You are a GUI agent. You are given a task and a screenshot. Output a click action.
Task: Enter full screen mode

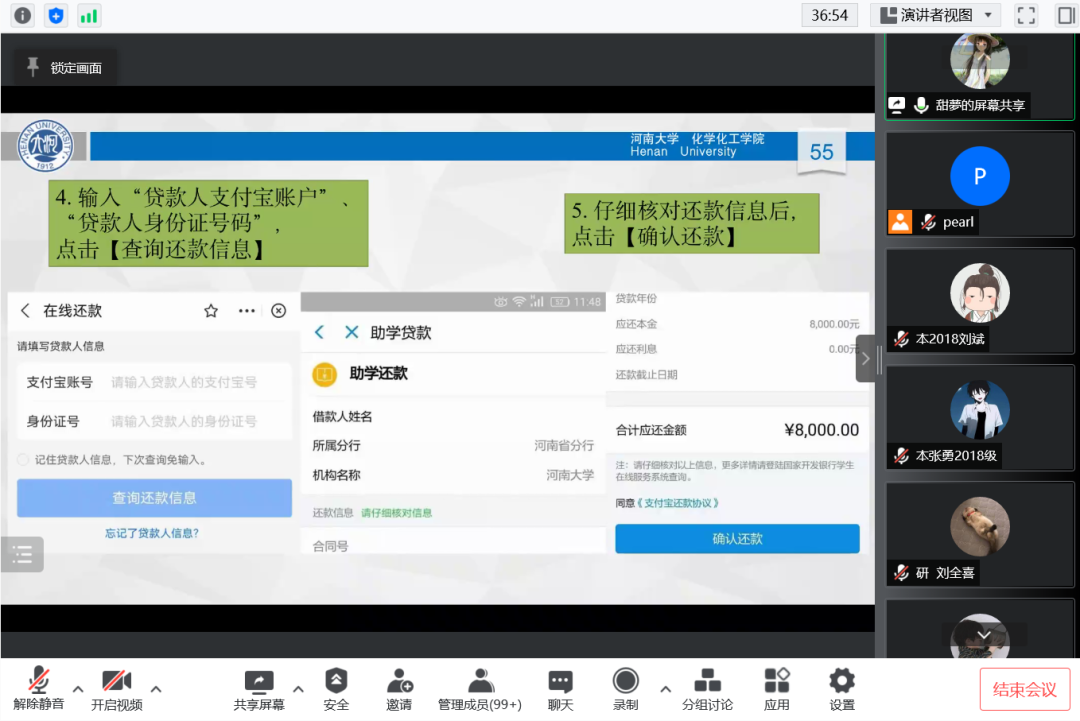[x=1026, y=15]
